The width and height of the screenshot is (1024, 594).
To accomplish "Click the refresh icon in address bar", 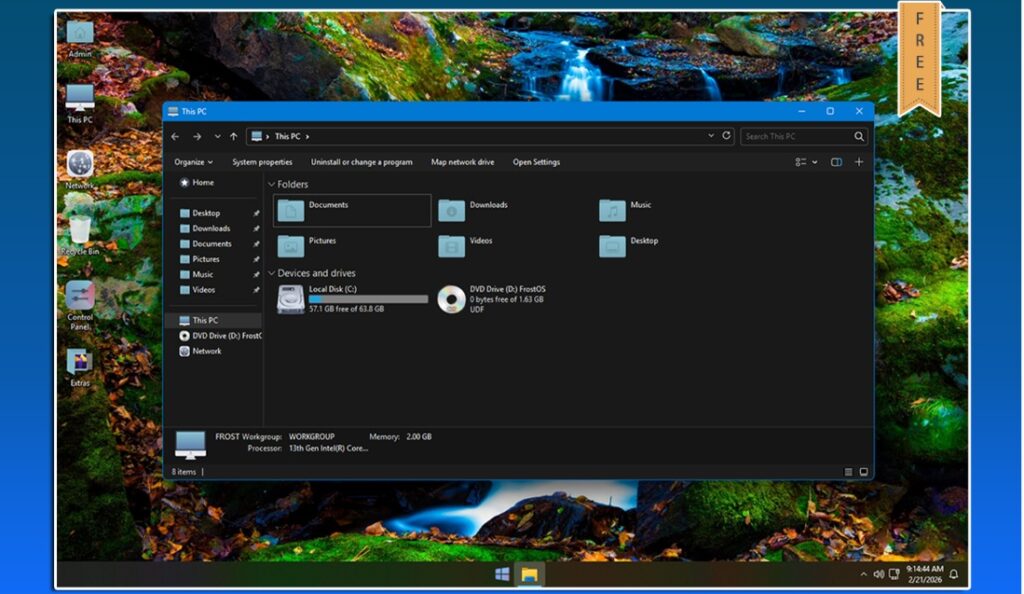I will tap(727, 136).
